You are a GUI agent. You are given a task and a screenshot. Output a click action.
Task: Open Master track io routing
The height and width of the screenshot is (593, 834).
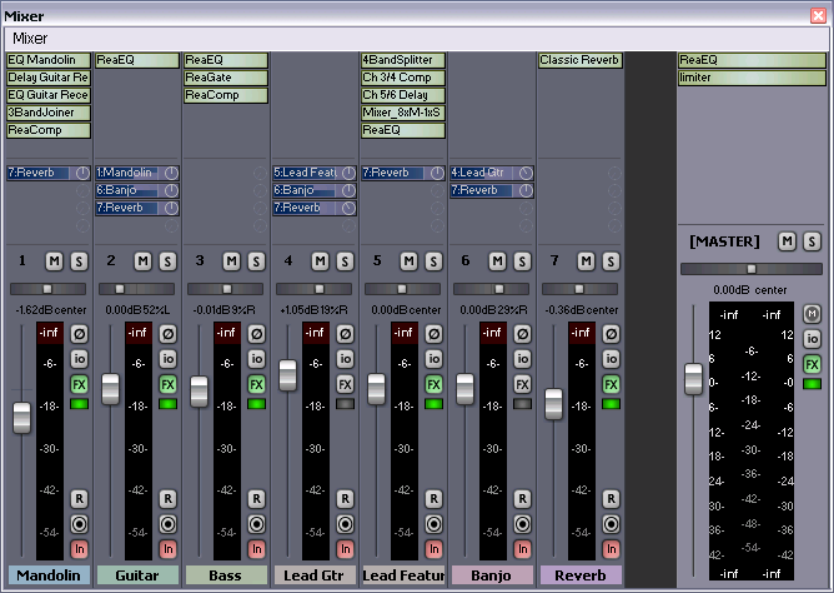[812, 339]
